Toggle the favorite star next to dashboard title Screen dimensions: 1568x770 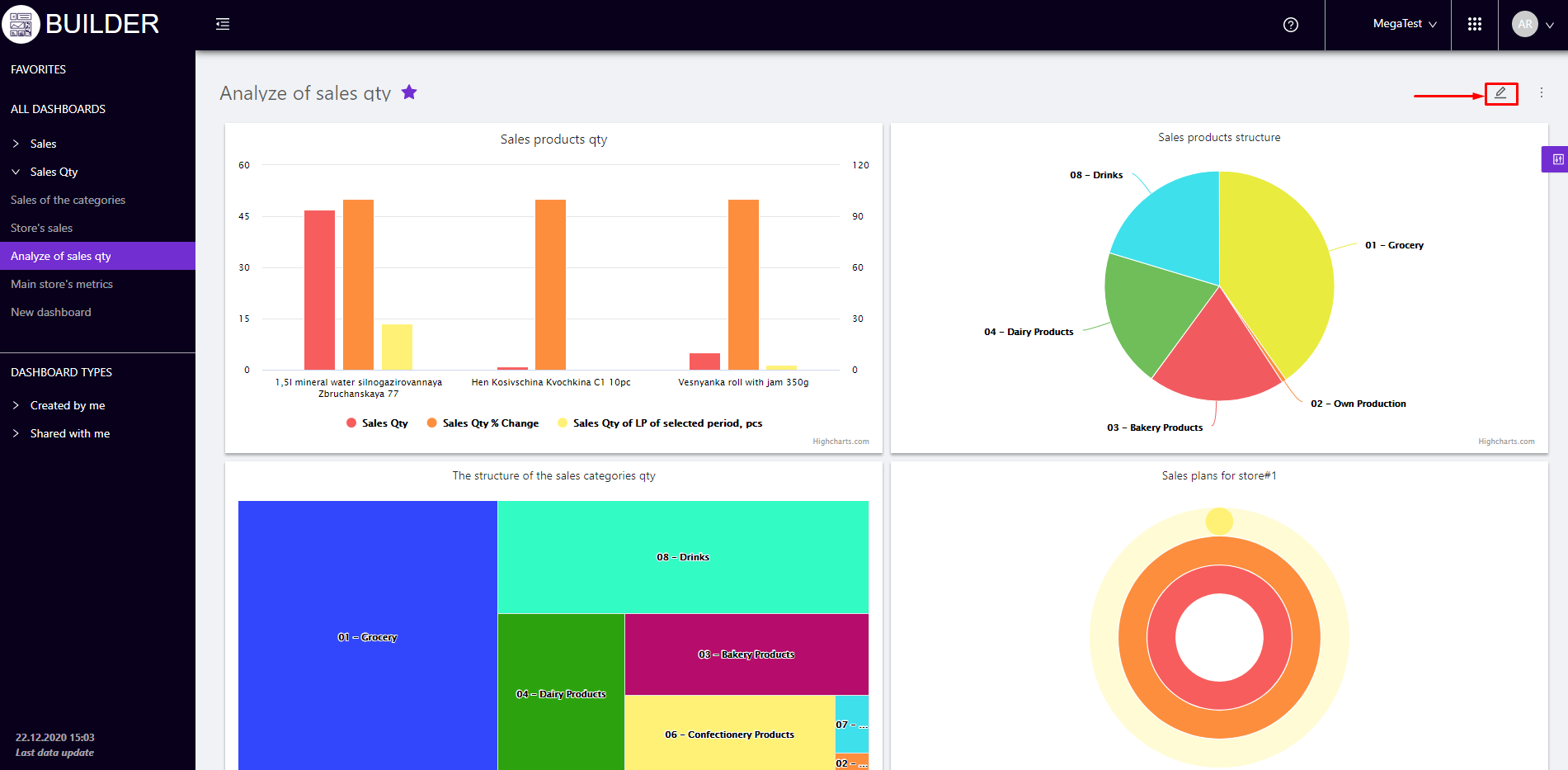pos(409,92)
